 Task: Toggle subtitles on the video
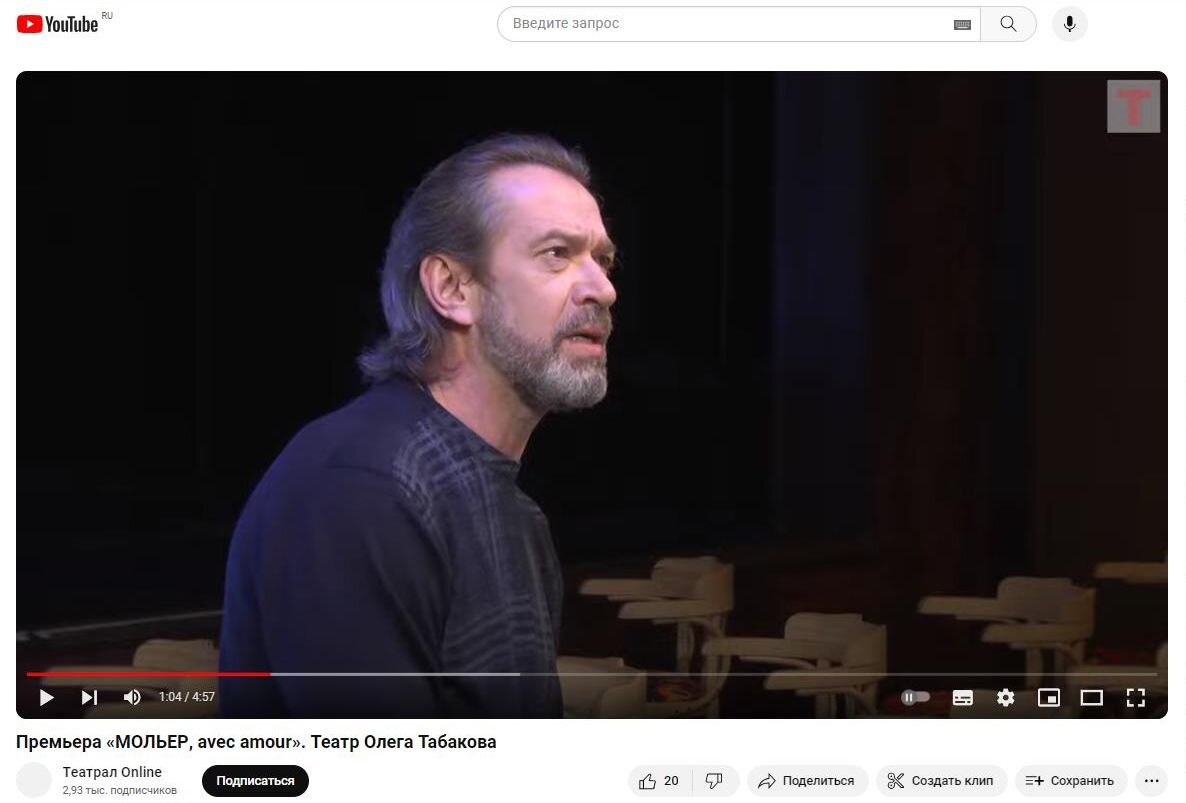click(963, 697)
